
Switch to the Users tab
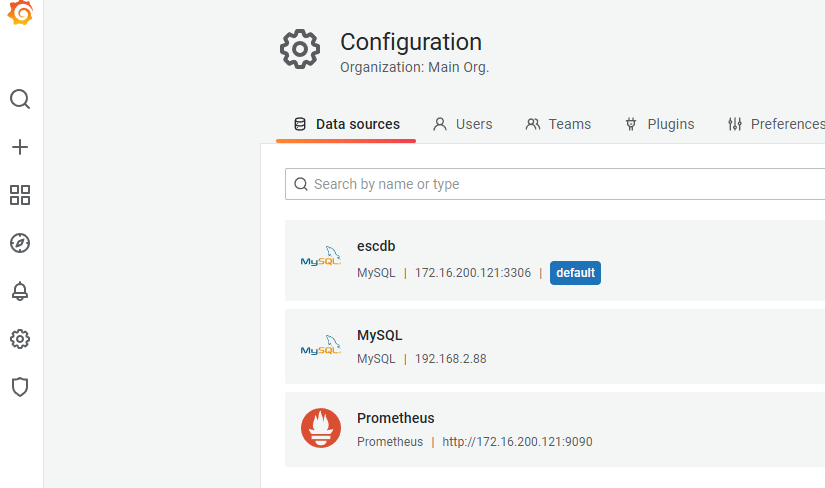click(x=463, y=124)
